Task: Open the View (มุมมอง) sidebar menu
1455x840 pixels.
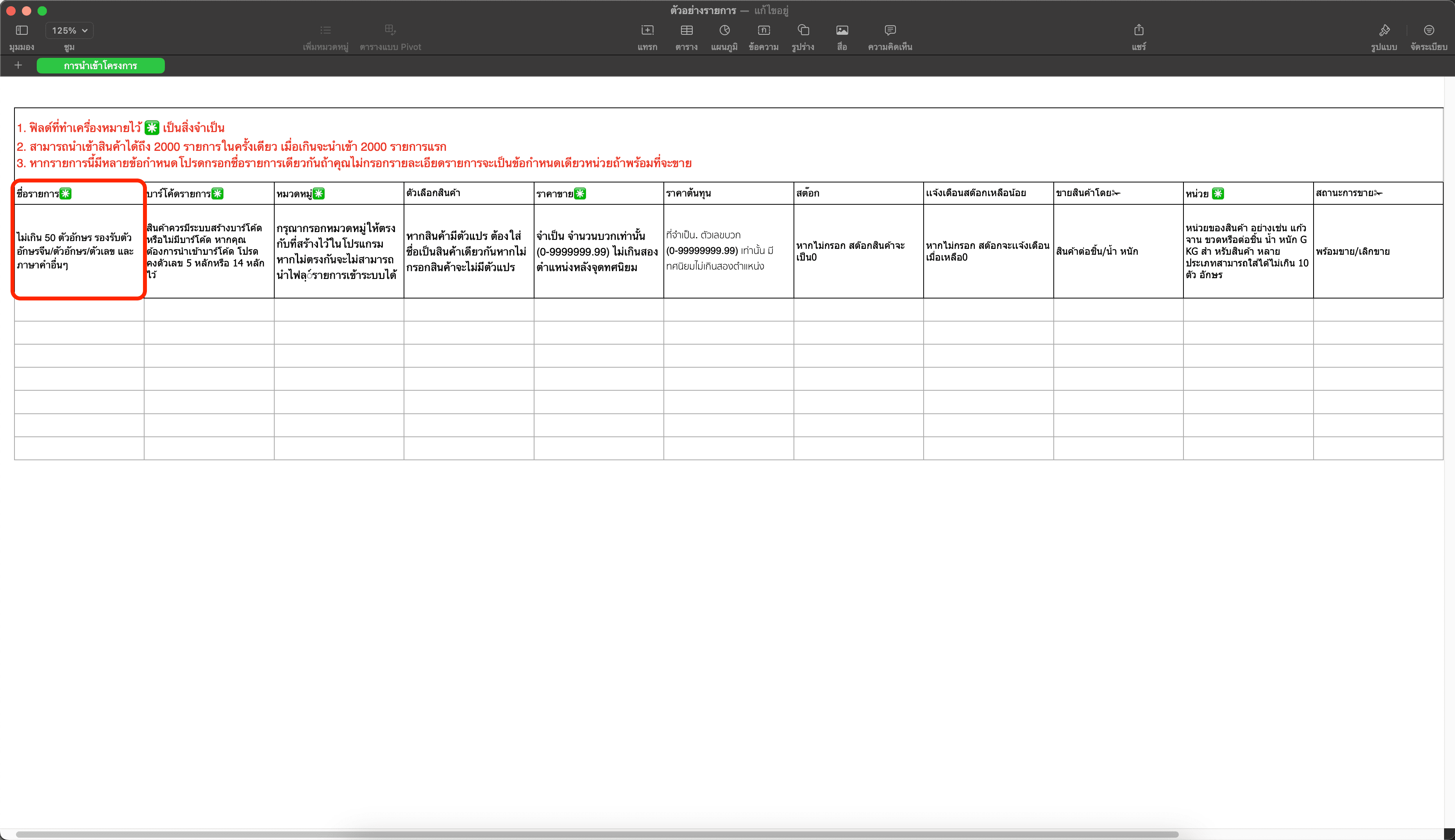Action: tap(22, 30)
